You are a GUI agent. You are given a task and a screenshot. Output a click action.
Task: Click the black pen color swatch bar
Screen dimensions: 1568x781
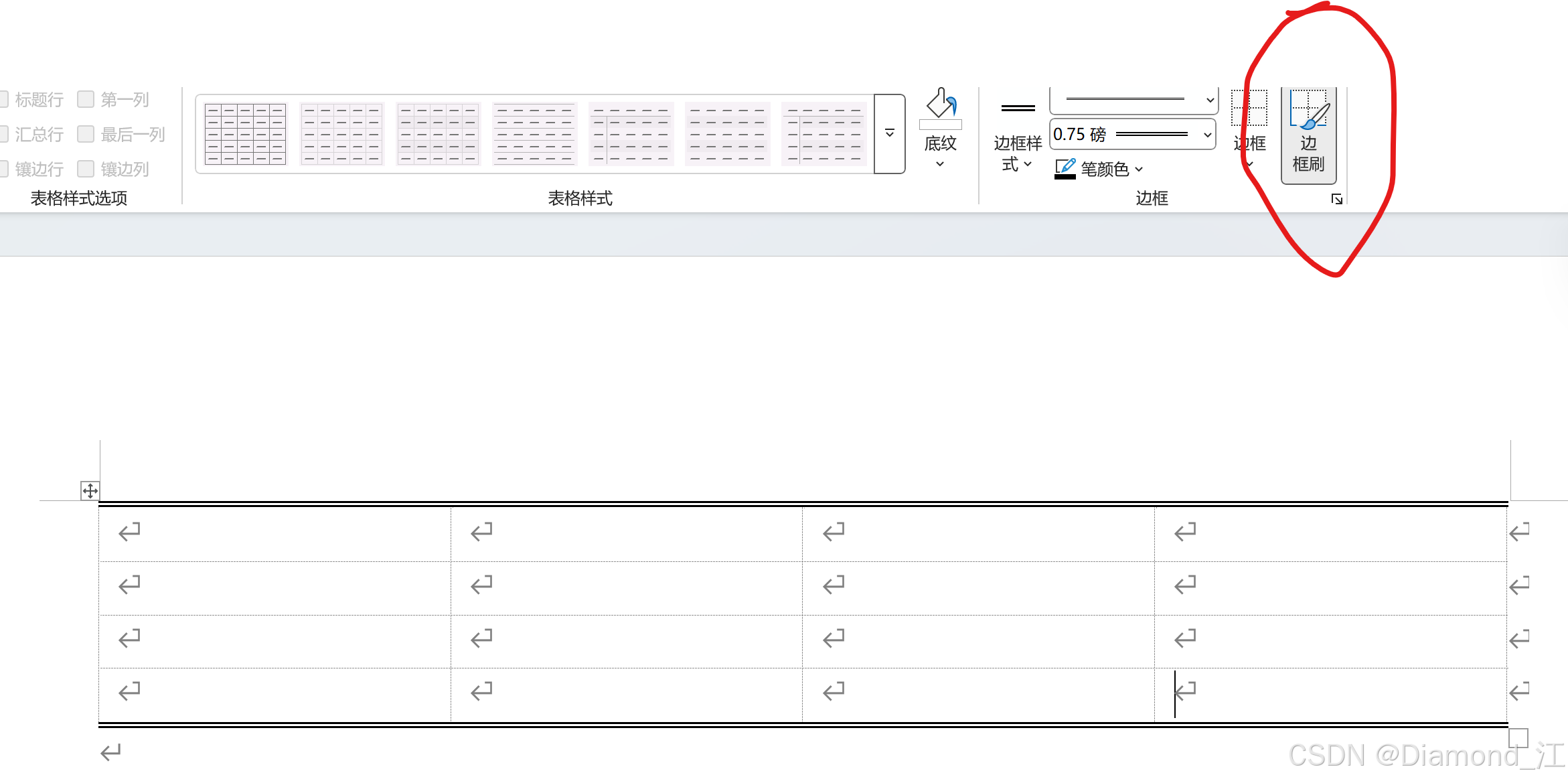pyautogui.click(x=1065, y=176)
